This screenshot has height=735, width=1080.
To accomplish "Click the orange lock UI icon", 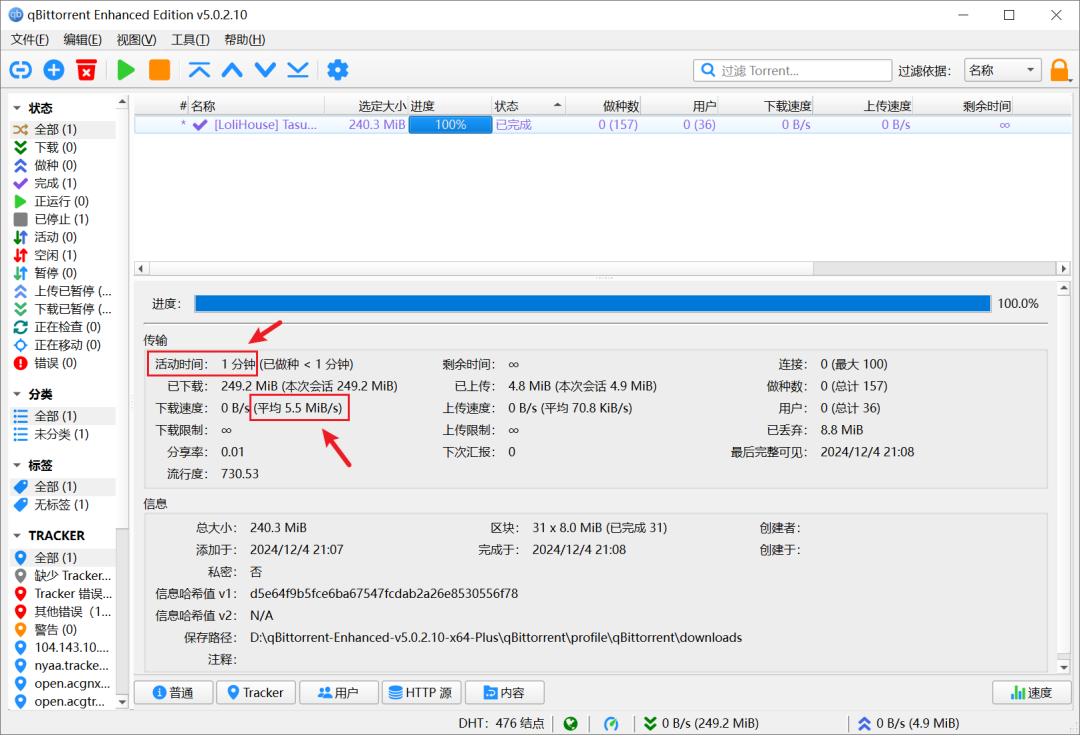I will (x=1059, y=70).
